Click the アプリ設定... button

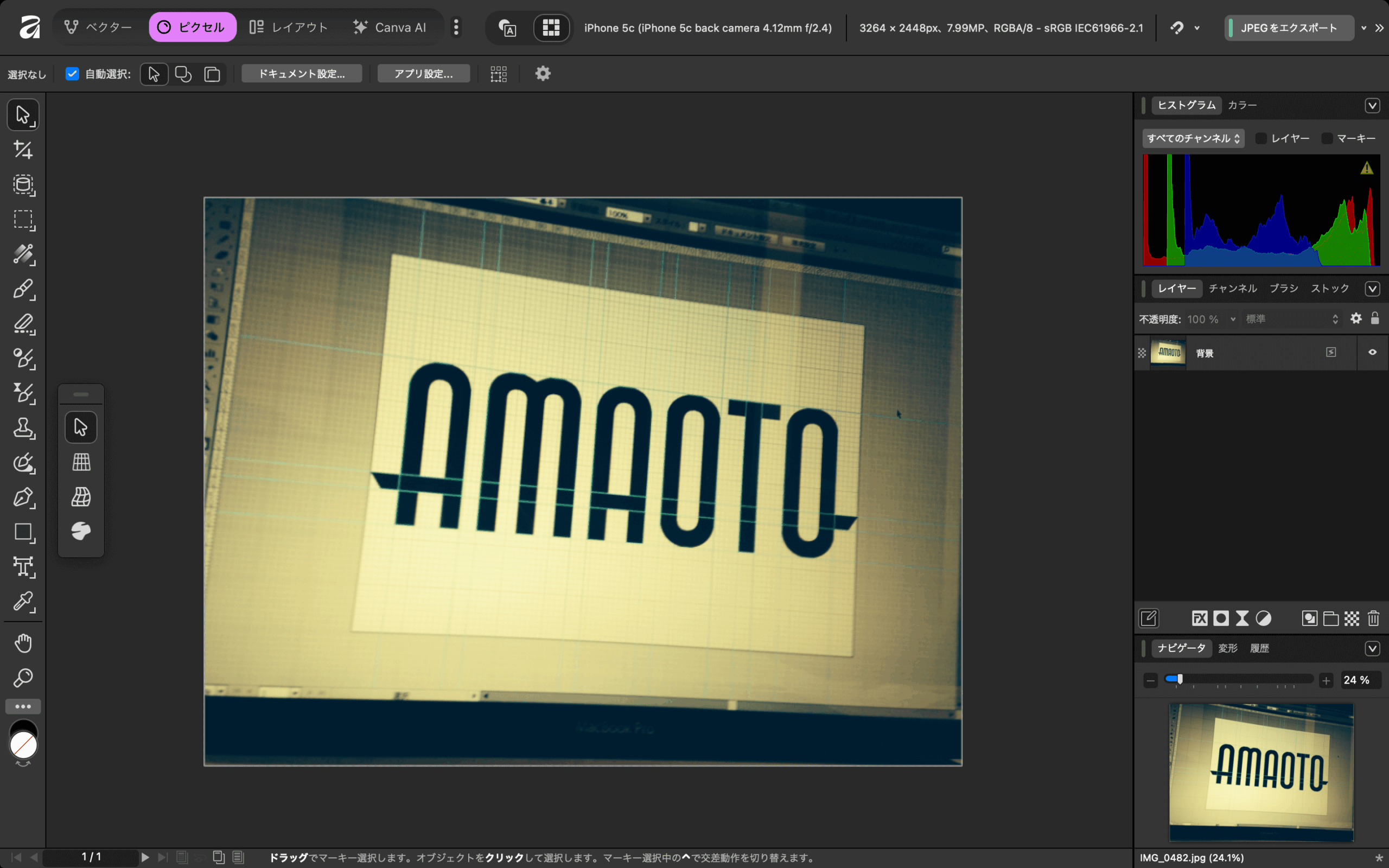coord(423,73)
